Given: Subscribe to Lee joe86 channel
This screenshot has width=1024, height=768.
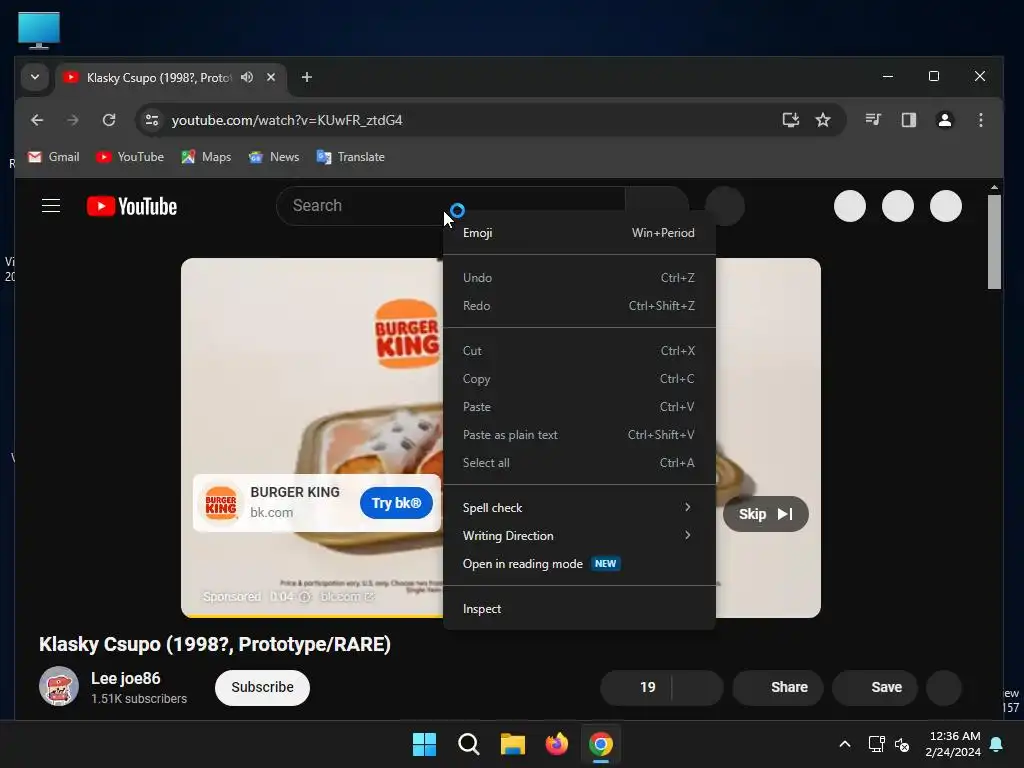Looking at the screenshot, I should [x=262, y=688].
